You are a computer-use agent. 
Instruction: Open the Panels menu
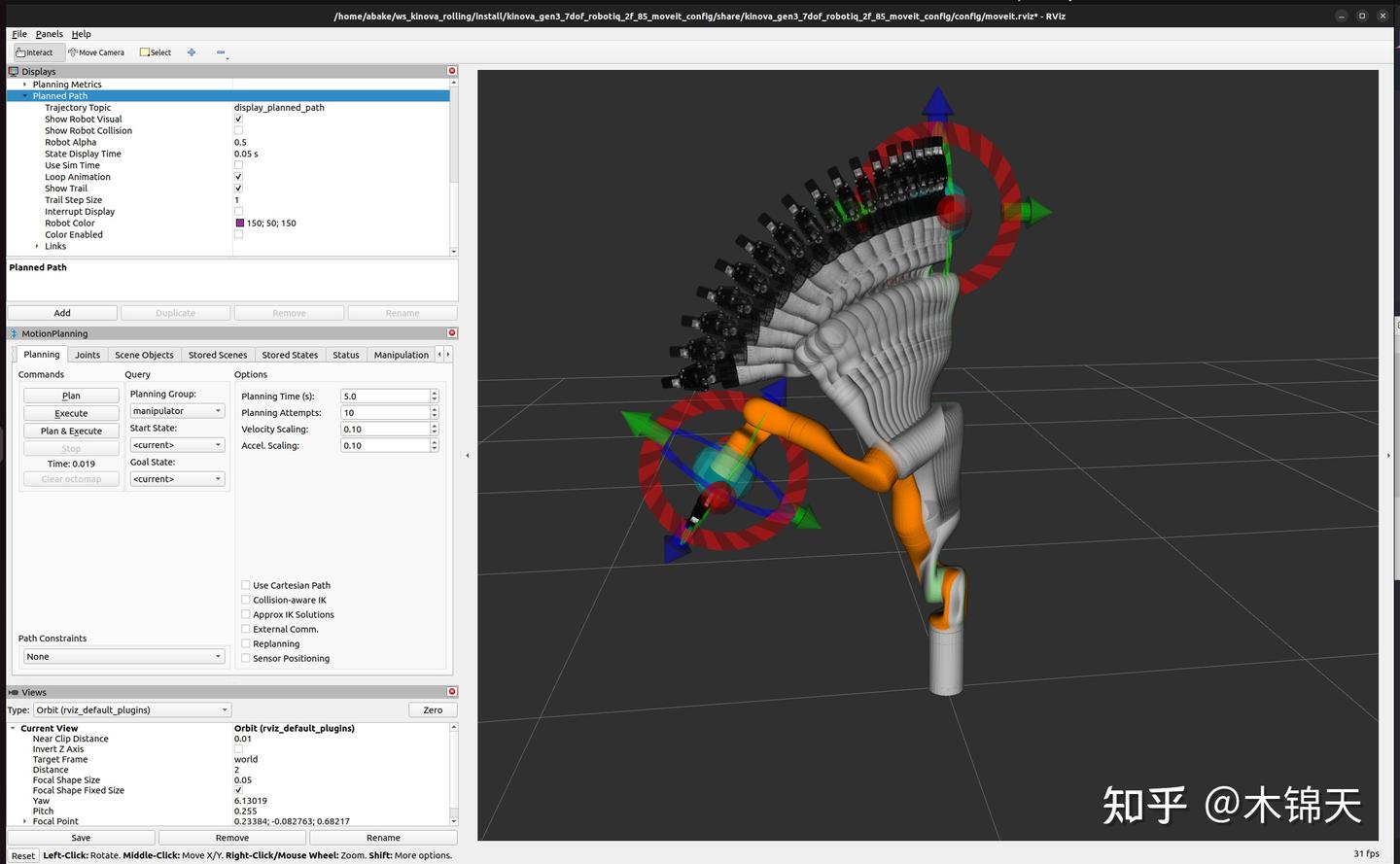pyautogui.click(x=49, y=33)
